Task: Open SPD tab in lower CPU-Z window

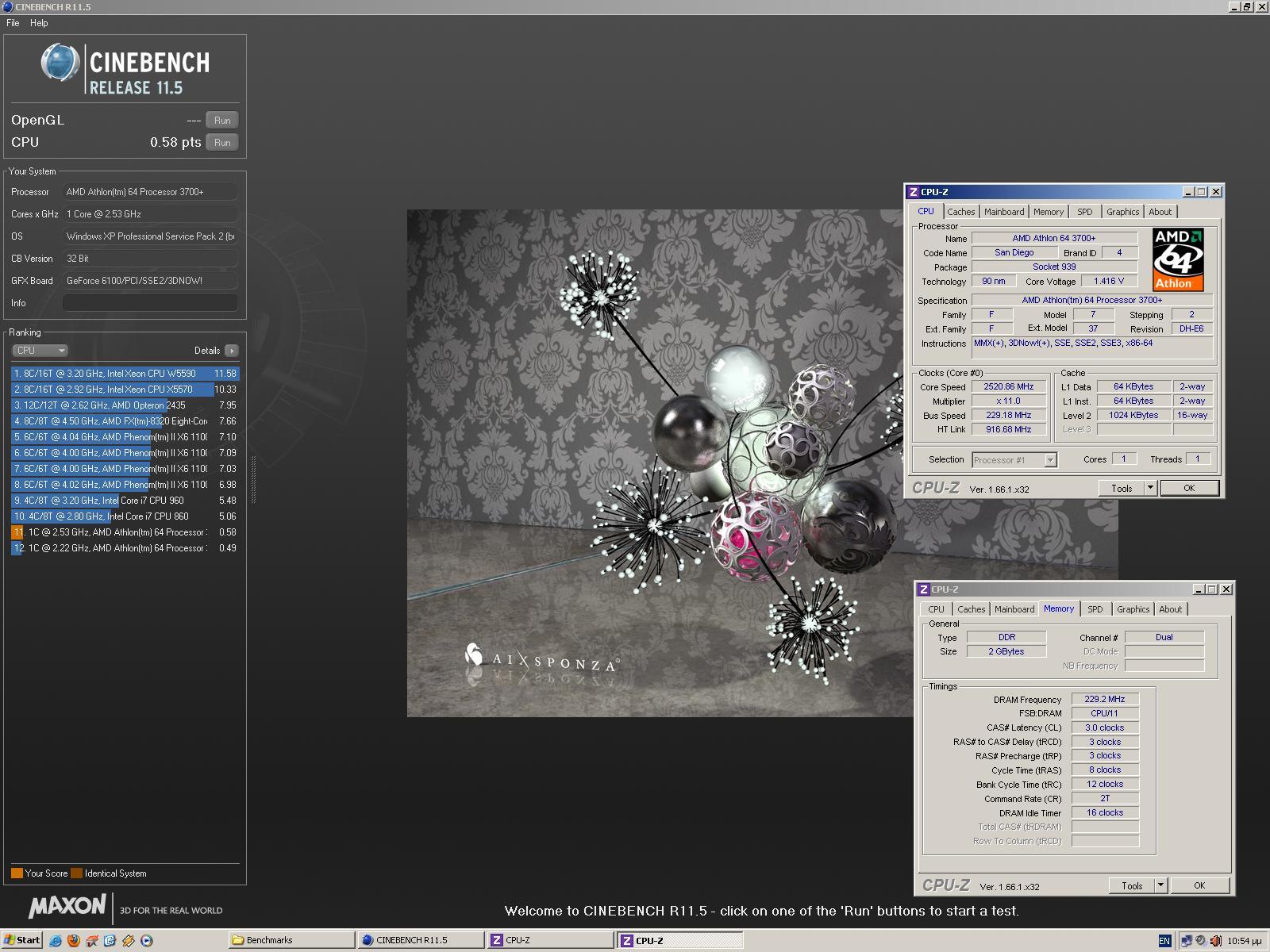Action: (1095, 609)
